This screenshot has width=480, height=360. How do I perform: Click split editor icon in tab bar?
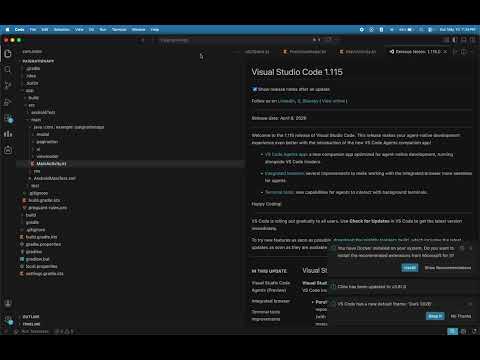click(463, 52)
